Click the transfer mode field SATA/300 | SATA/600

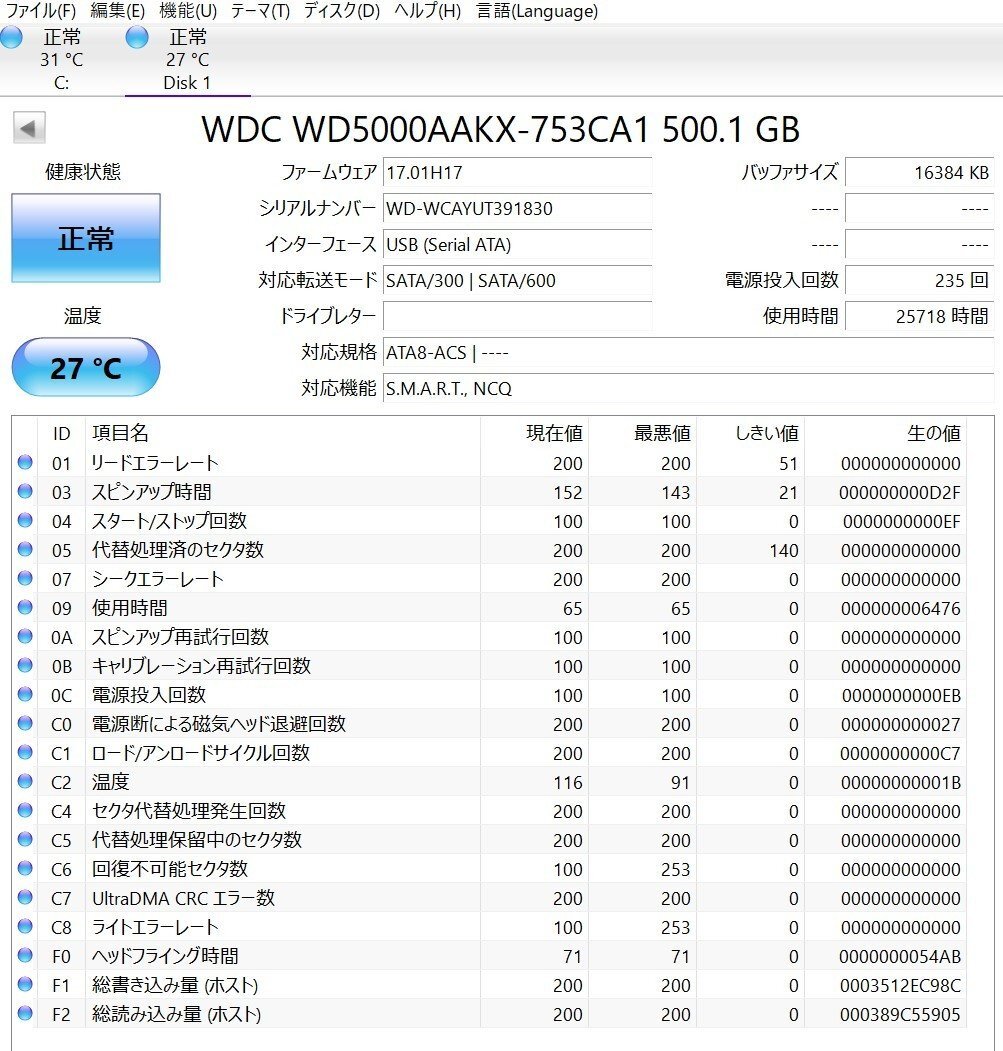517,280
